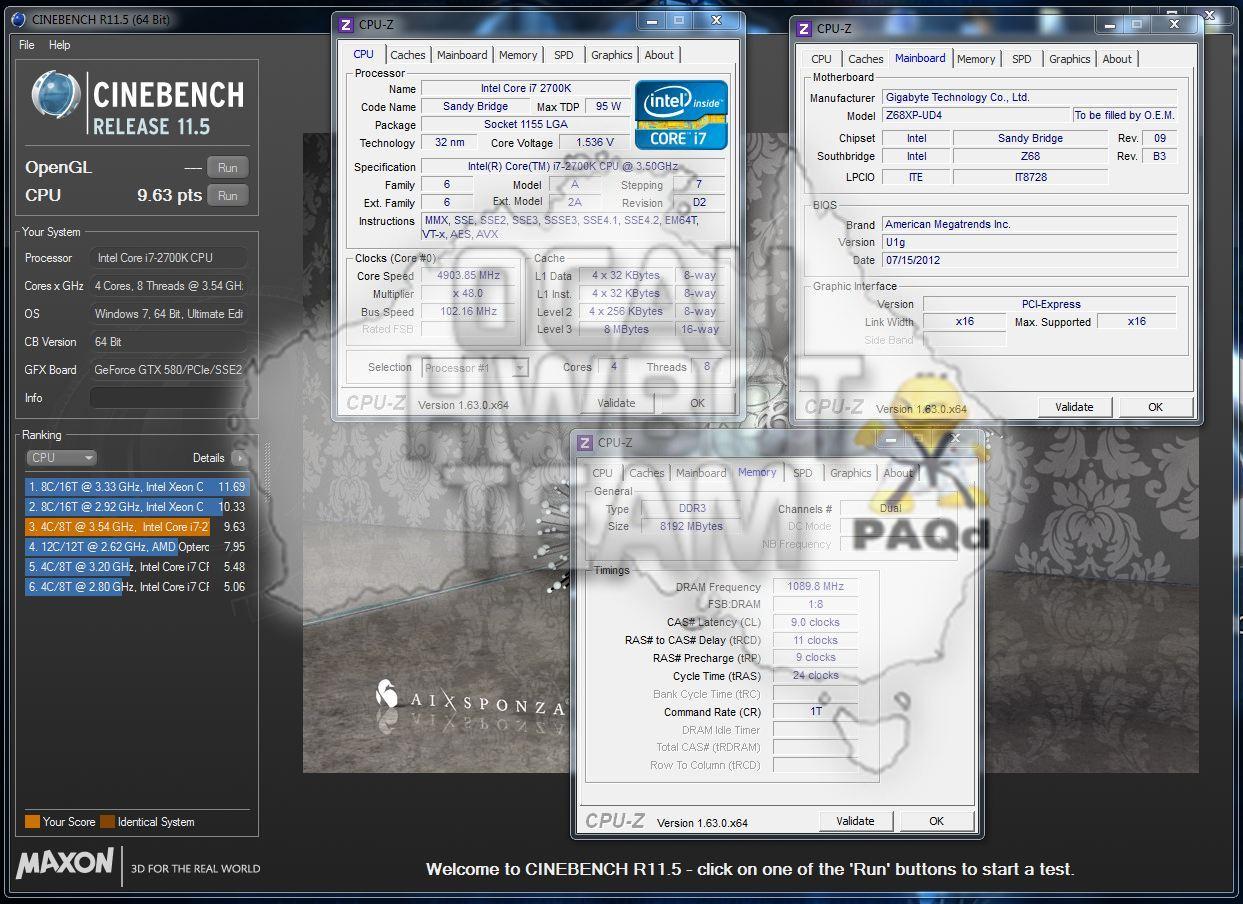Open the Help menu in Cinebench
The height and width of the screenshot is (904, 1243).
pos(60,45)
